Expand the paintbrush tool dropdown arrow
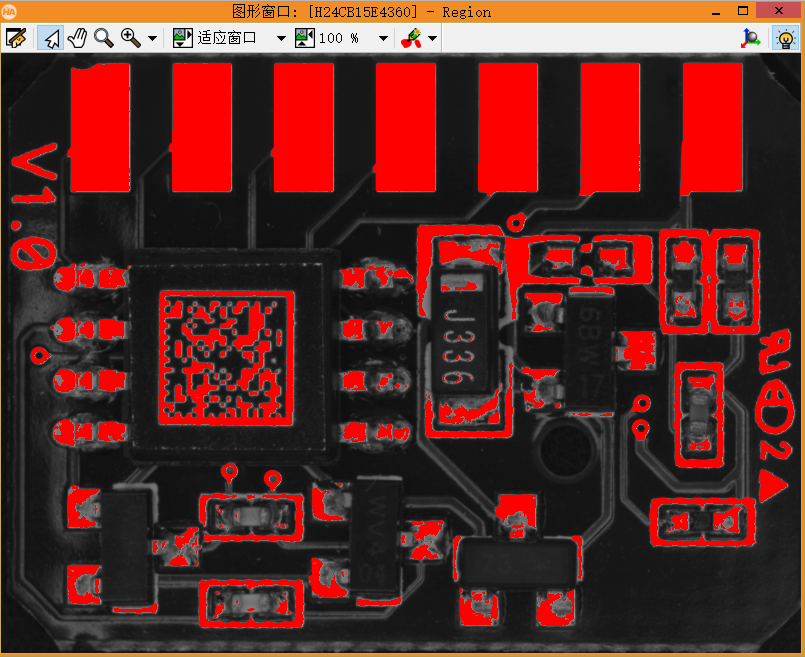 point(430,38)
